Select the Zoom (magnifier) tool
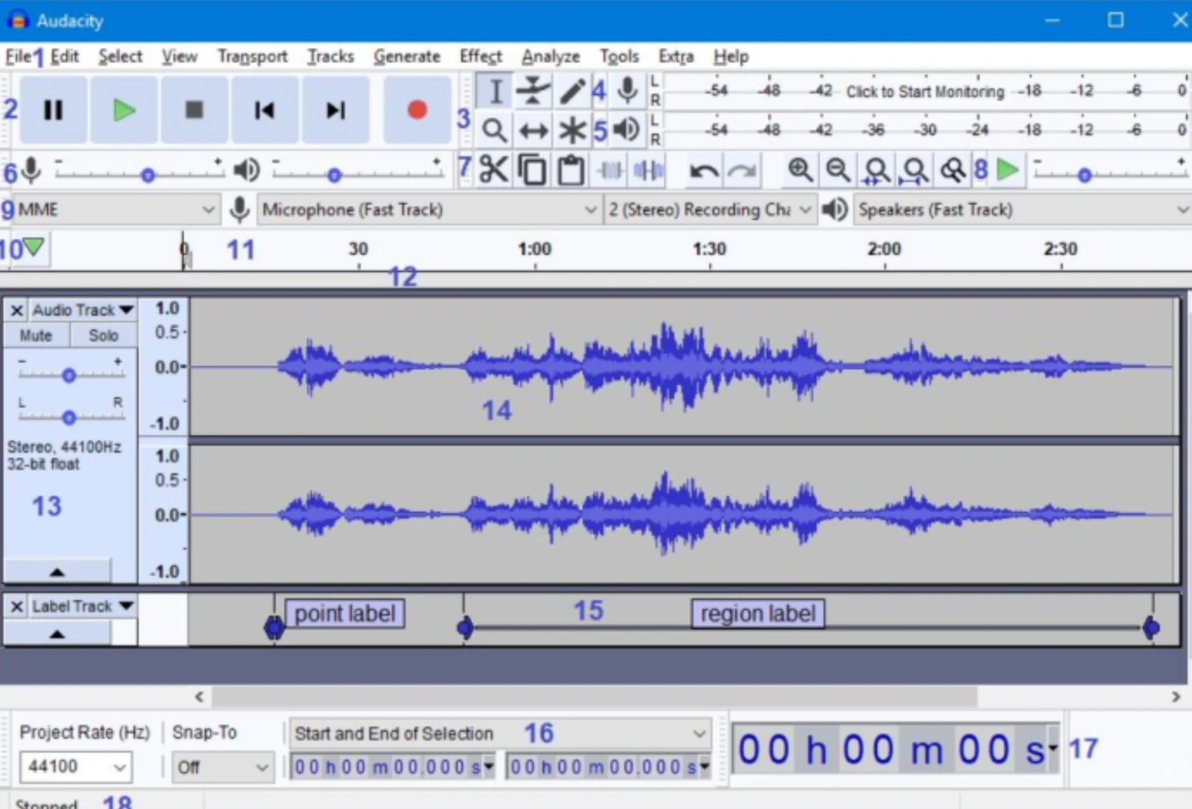 495,130
